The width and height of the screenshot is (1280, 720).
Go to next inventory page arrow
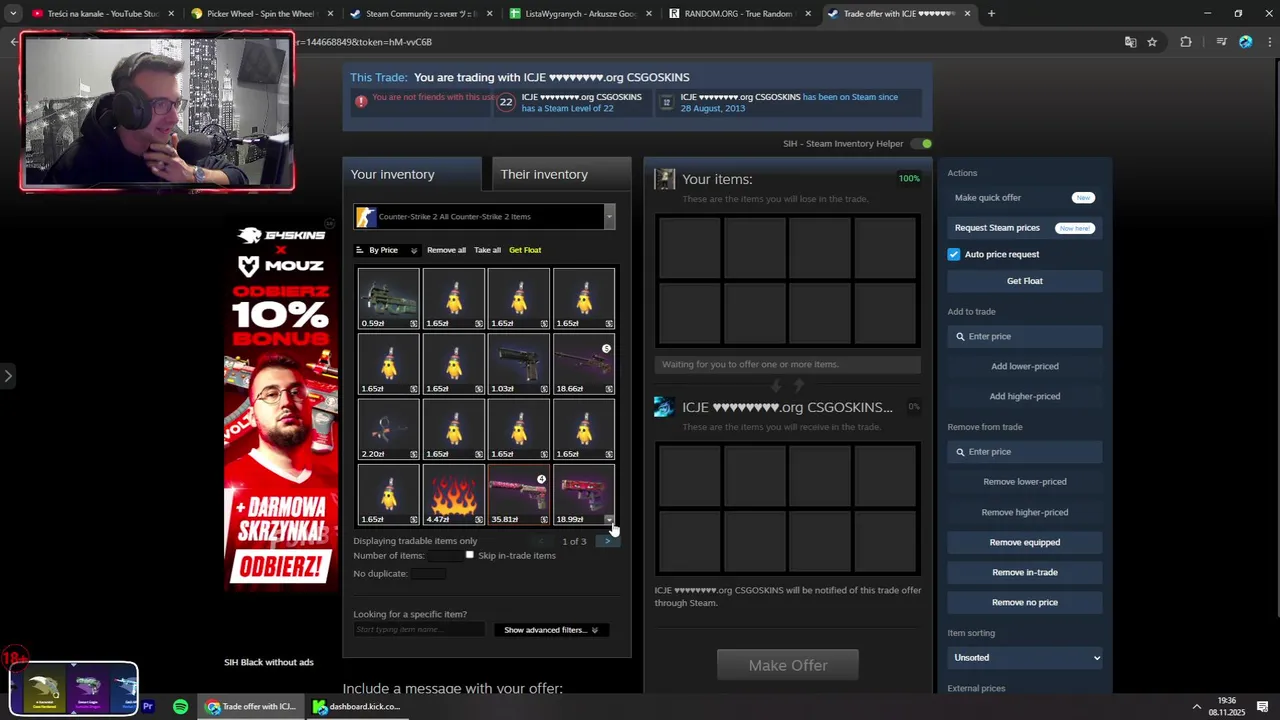(x=606, y=541)
